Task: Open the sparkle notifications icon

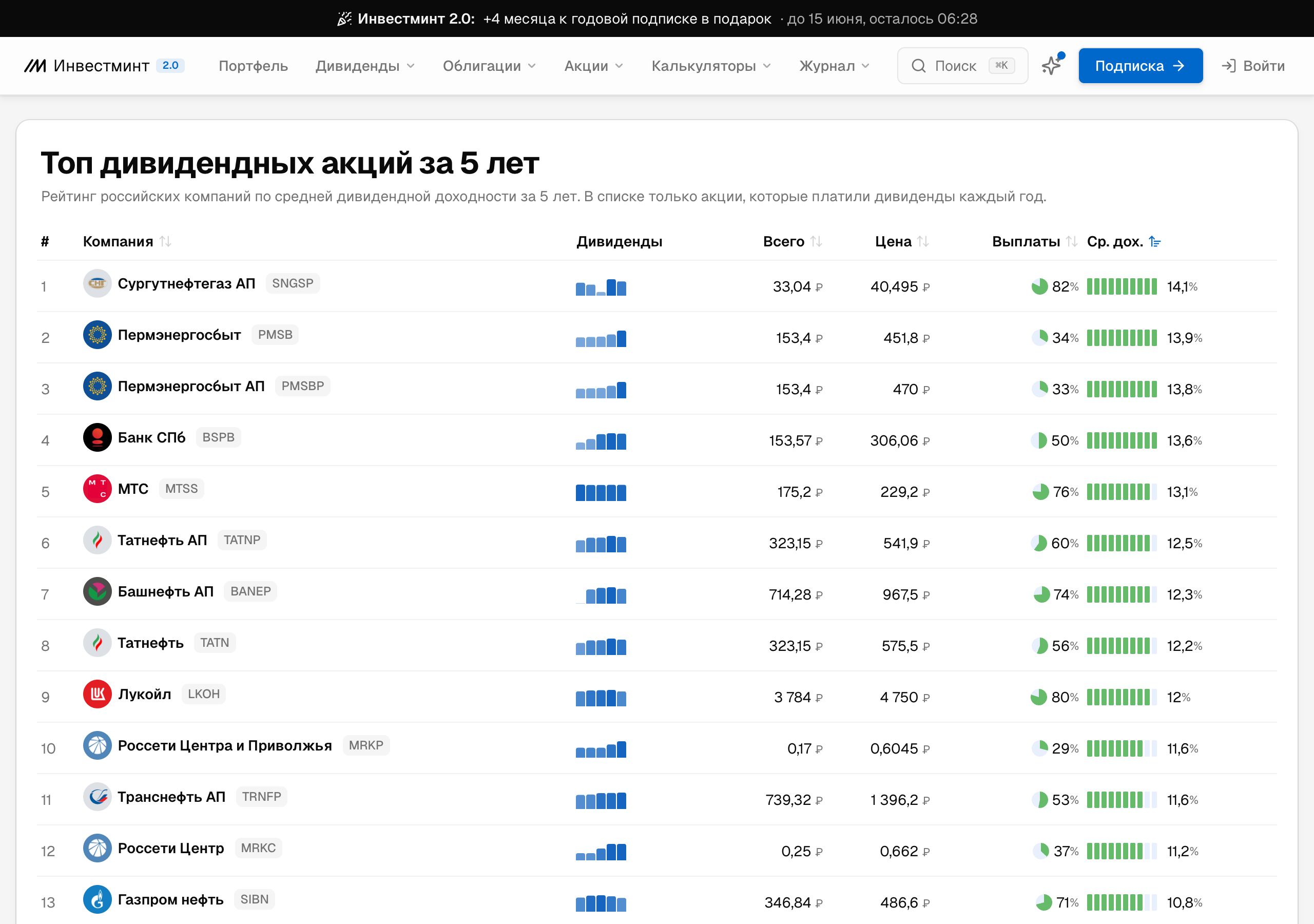Action: tap(1051, 66)
